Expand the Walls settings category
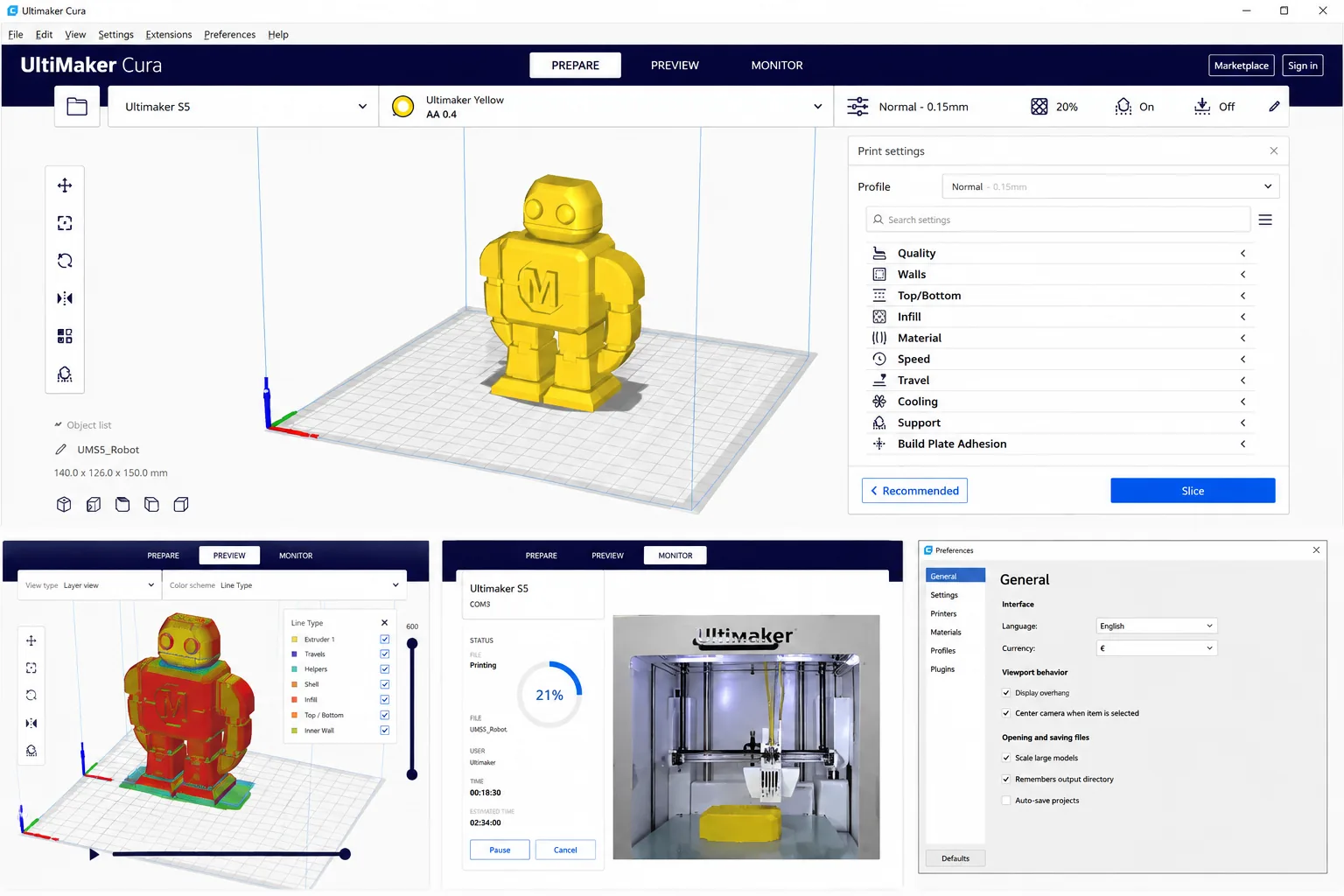 click(x=1059, y=274)
